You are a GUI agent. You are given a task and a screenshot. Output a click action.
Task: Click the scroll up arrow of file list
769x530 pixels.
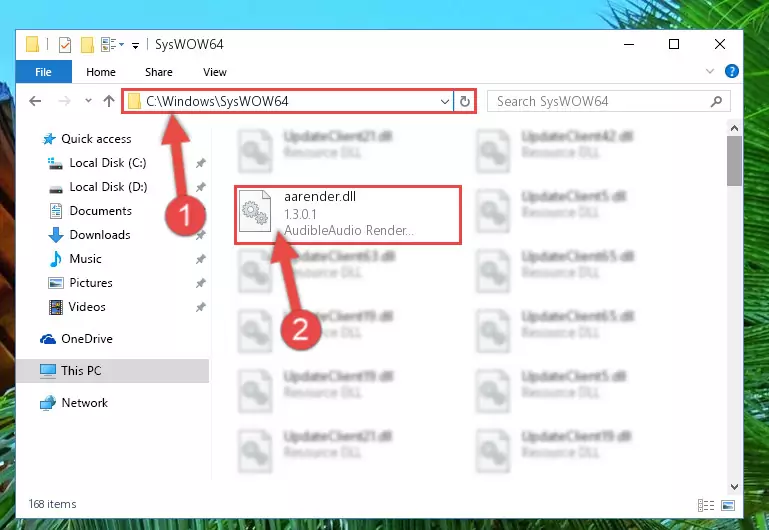[734, 128]
